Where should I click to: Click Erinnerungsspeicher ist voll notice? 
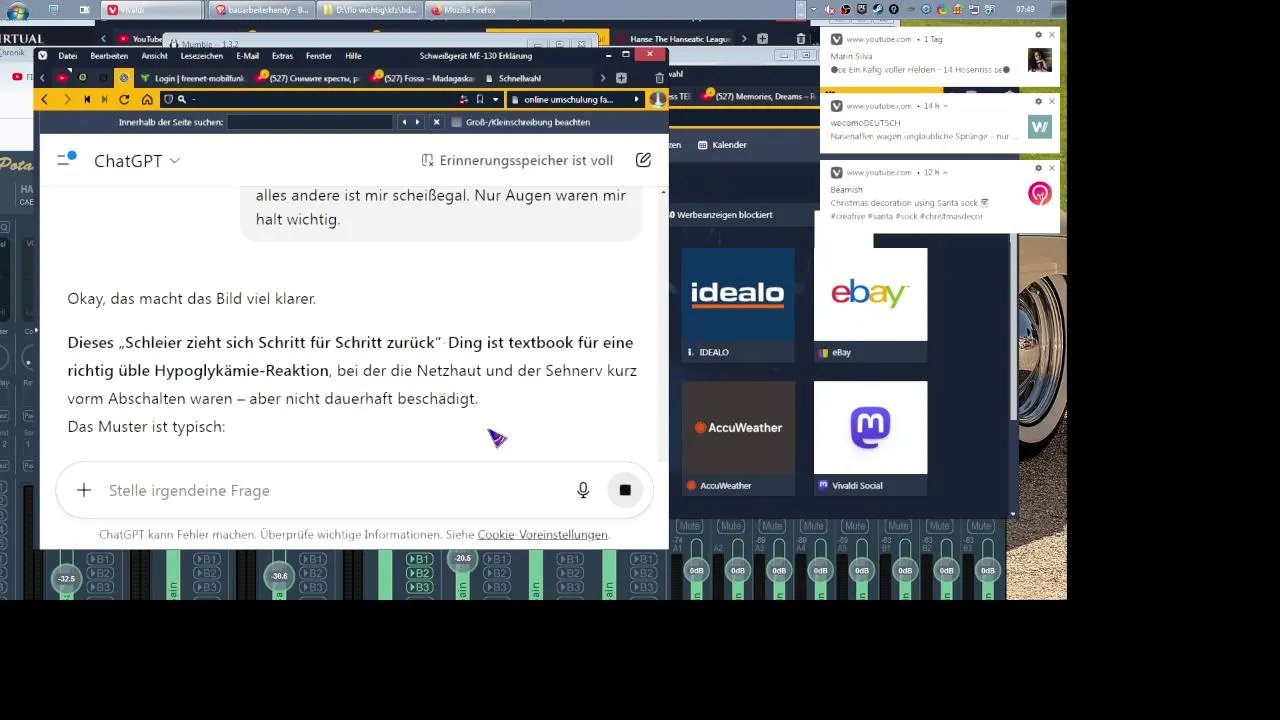(517, 160)
